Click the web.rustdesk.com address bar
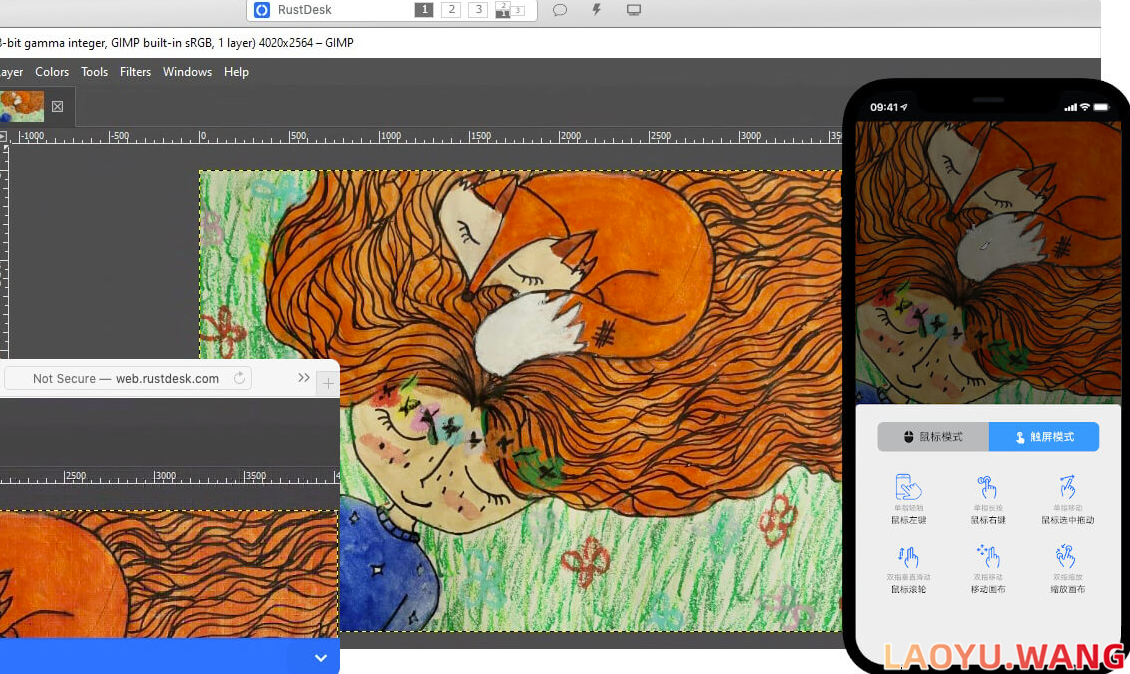 tap(127, 378)
